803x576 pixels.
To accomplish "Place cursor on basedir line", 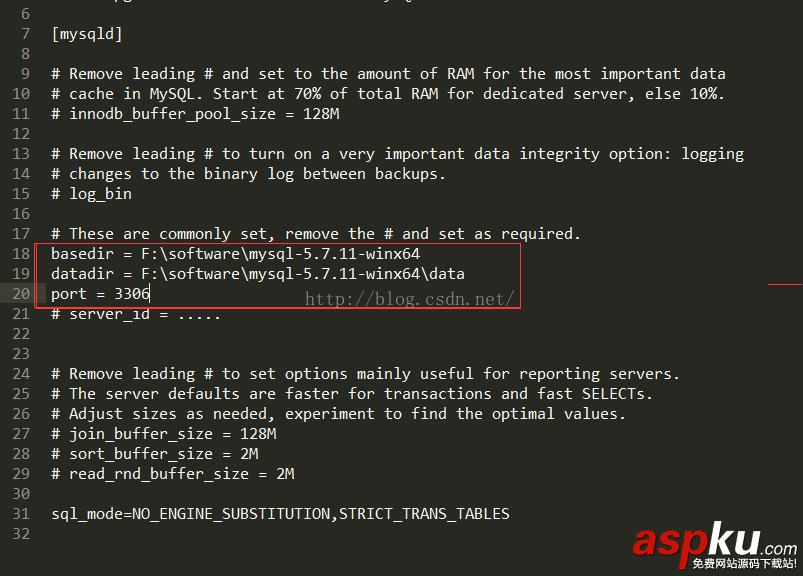I will click(236, 253).
